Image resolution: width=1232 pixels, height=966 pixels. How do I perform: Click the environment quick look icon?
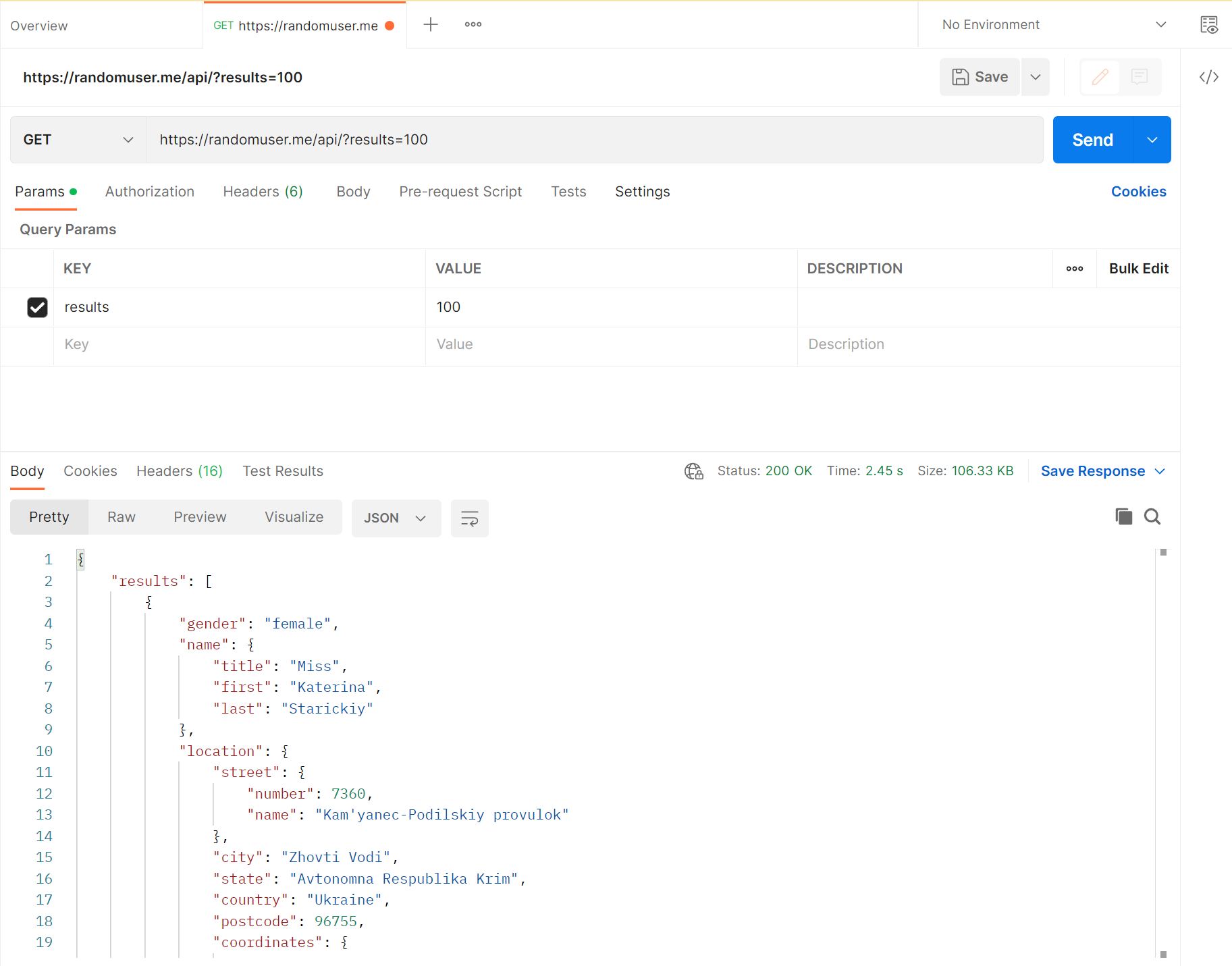tap(1208, 25)
